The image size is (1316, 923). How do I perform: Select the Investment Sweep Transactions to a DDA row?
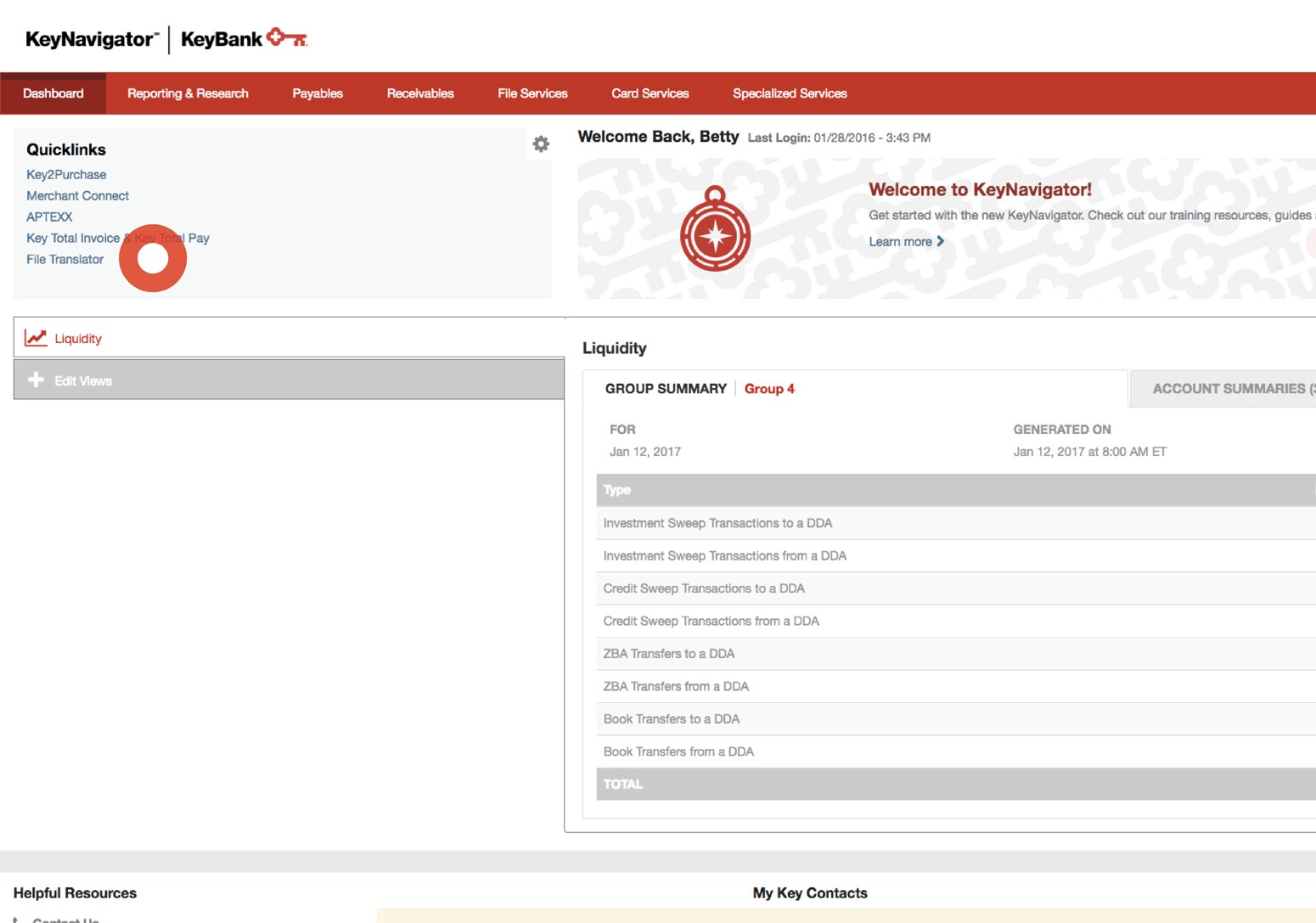pyautogui.click(x=717, y=522)
